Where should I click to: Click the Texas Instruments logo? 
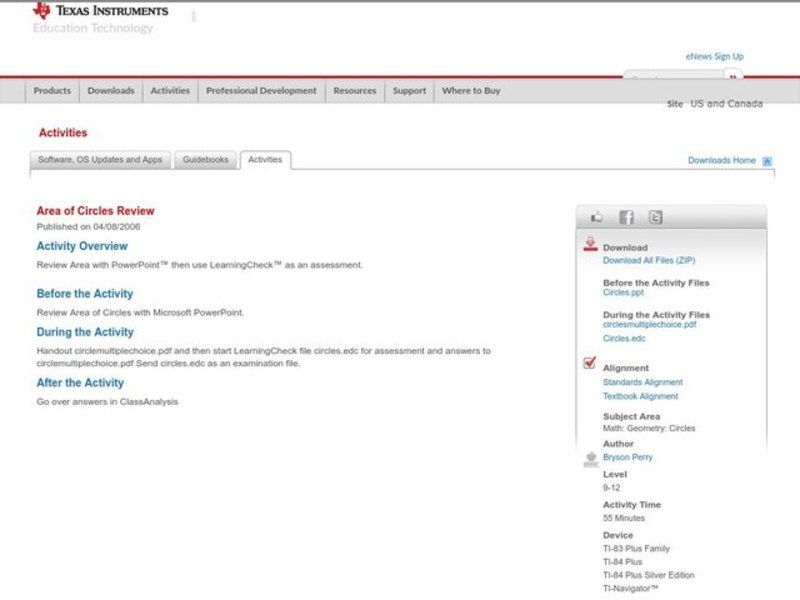[x=99, y=11]
